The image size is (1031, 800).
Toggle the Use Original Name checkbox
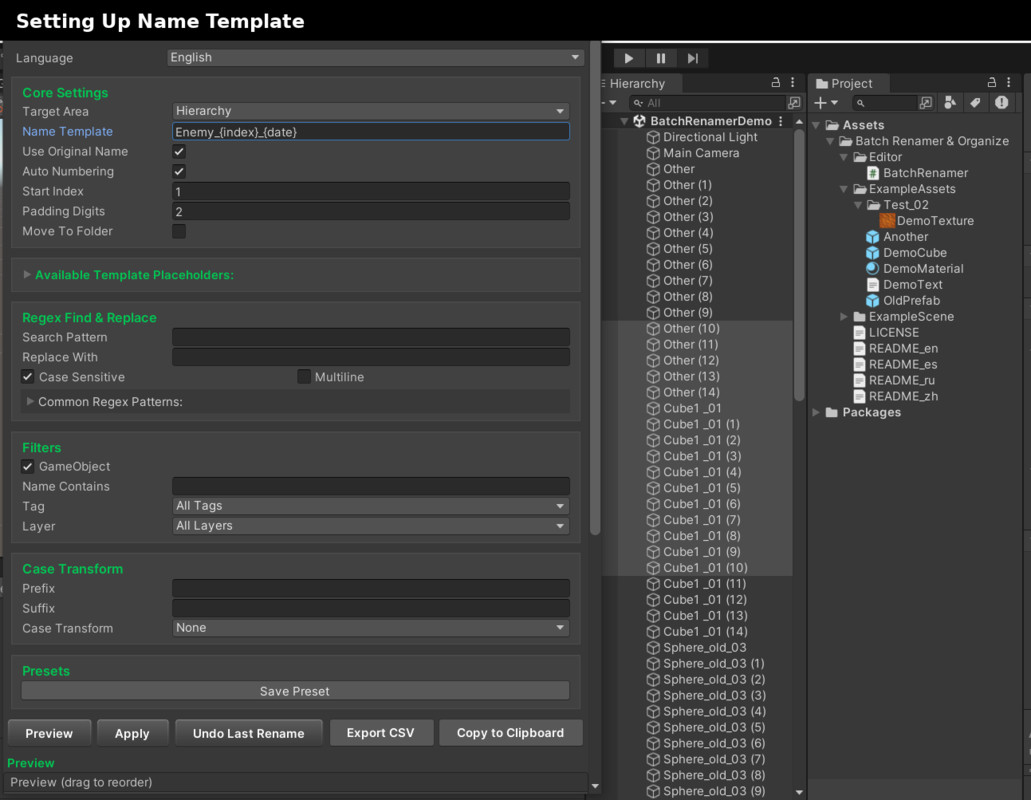[179, 151]
